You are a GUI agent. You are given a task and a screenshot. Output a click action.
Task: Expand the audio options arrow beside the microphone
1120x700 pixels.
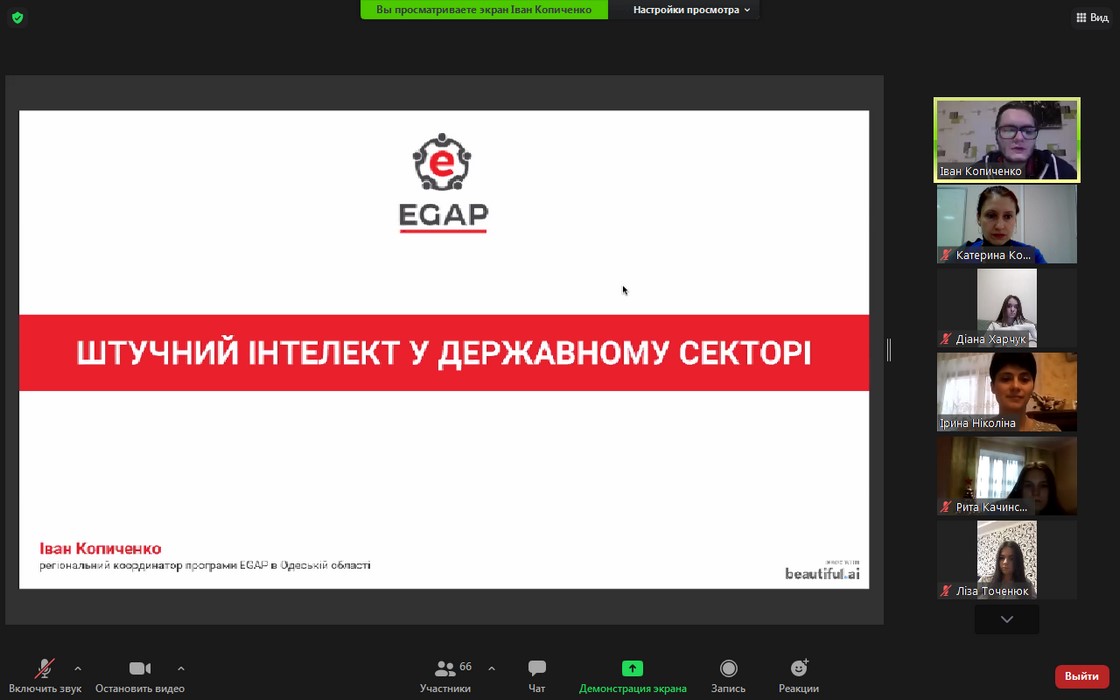pos(78,668)
